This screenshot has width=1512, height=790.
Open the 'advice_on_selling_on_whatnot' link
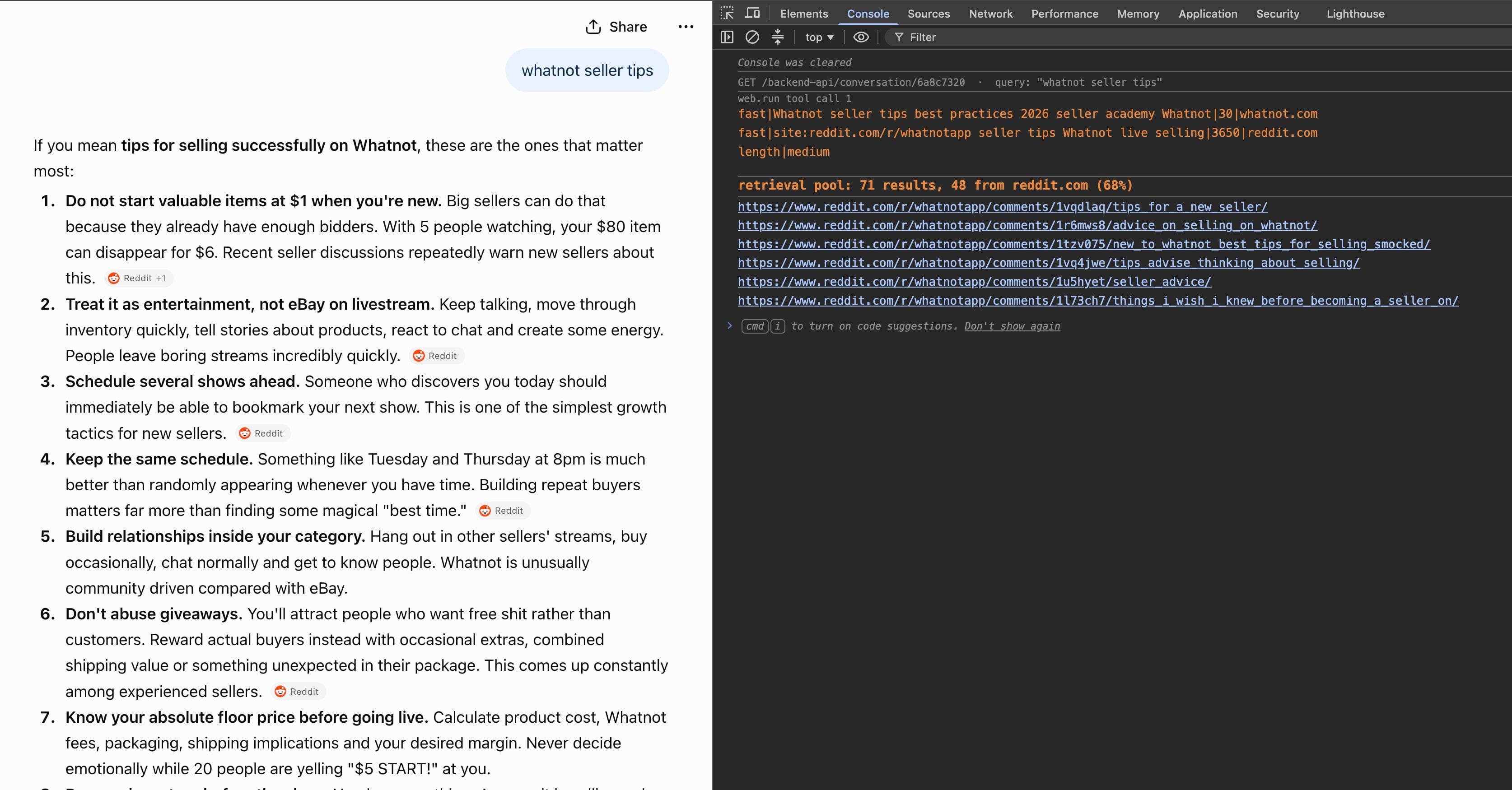point(1027,225)
